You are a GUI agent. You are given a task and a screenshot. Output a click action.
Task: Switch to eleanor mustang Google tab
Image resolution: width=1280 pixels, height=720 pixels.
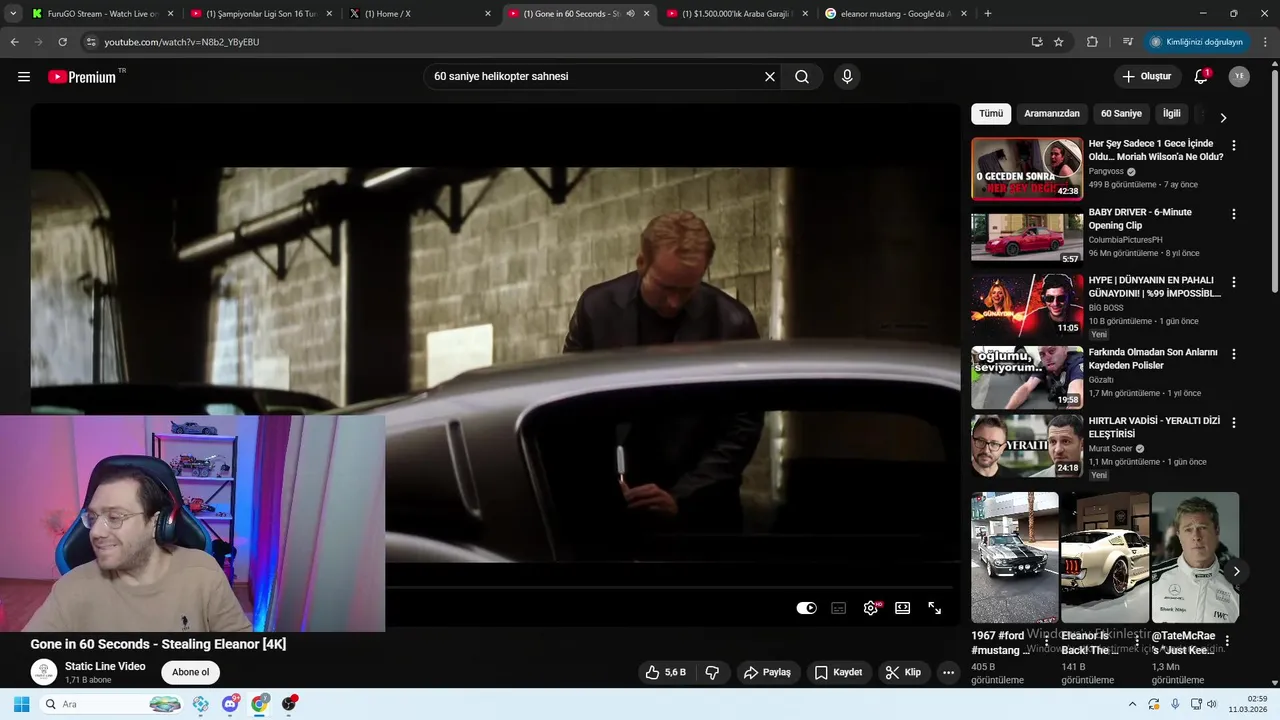coord(895,14)
